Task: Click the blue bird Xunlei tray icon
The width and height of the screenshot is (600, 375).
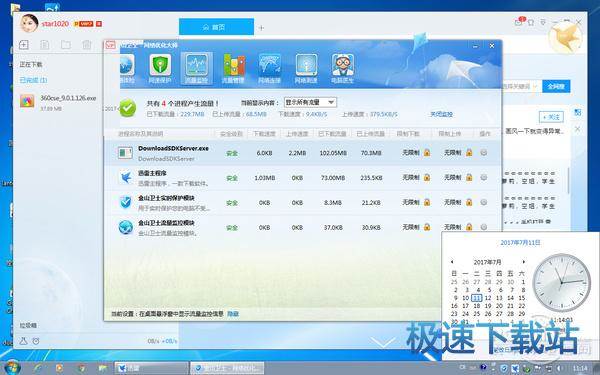Action: point(515,368)
